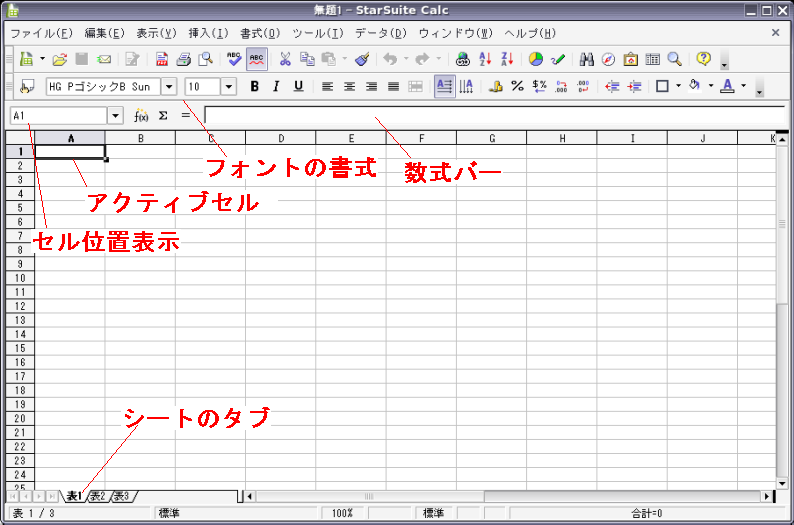
Task: Open the dropdown arrow beside New document
Action: click(x=43, y=59)
